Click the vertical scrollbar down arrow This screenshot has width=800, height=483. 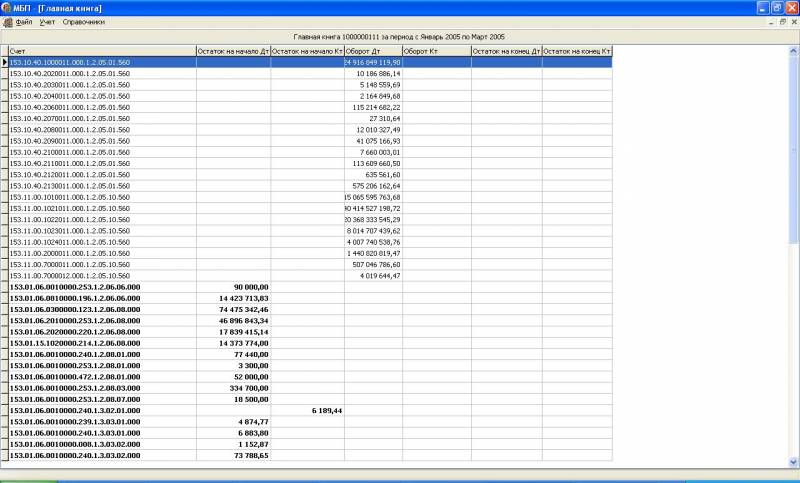coord(793,462)
